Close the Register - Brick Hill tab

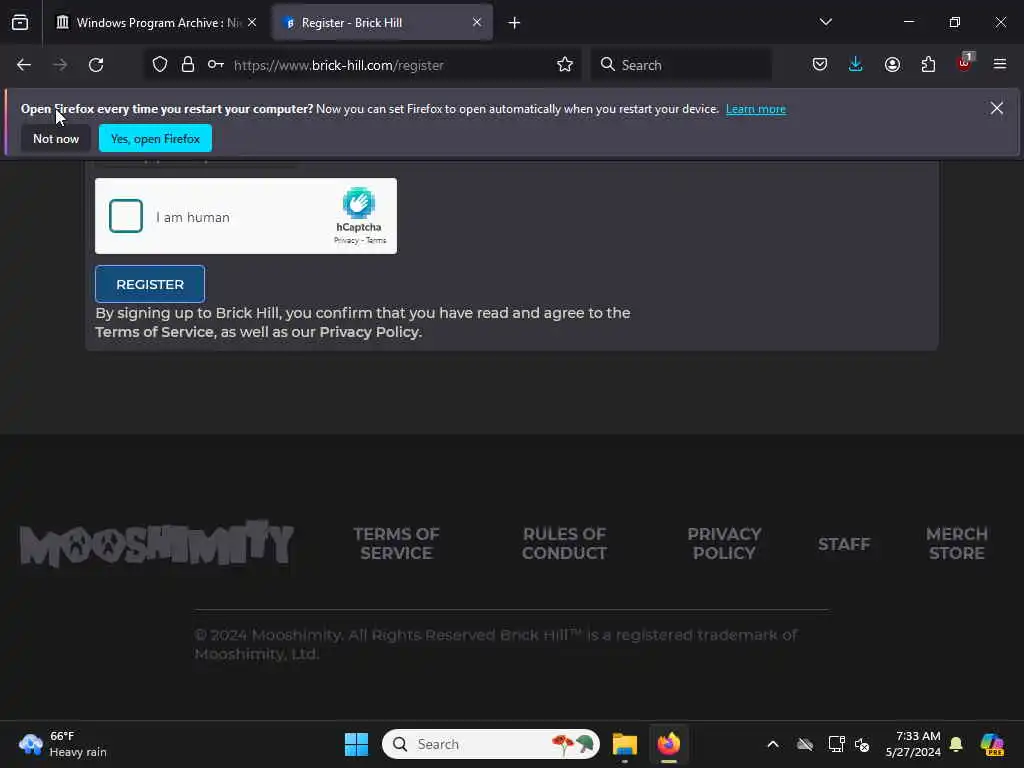[x=477, y=22]
